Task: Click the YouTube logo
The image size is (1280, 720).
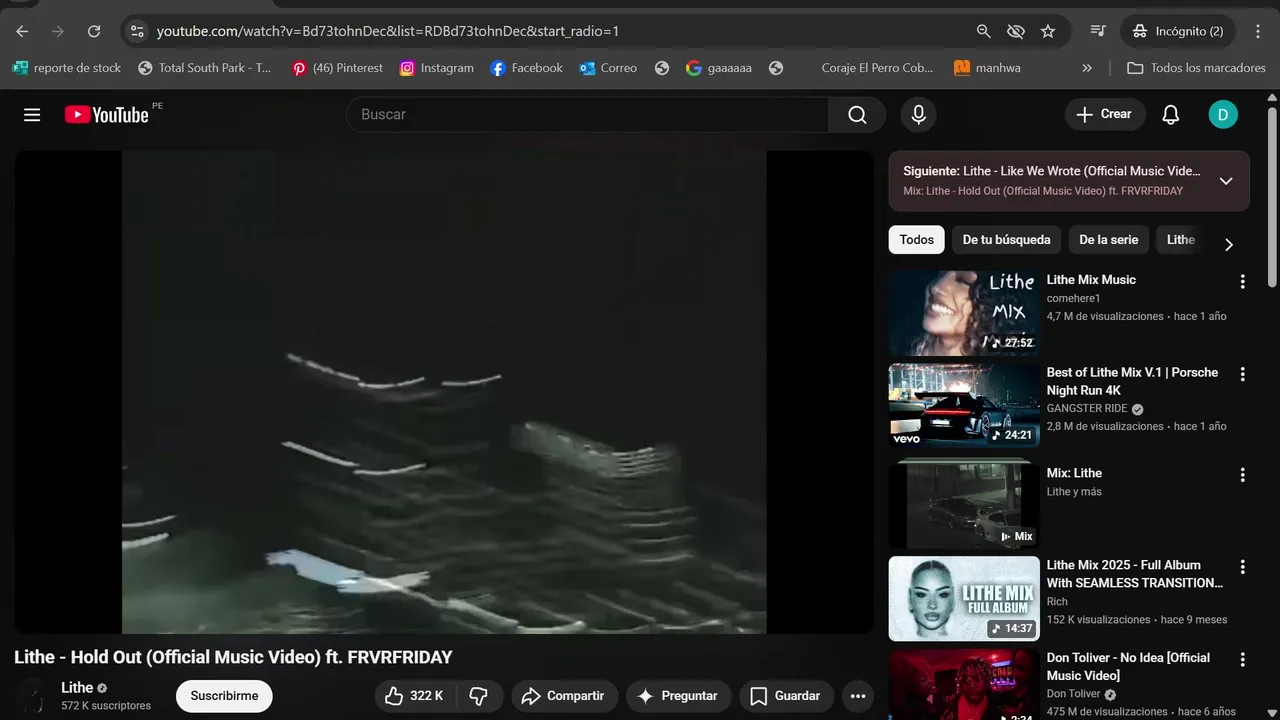Action: coord(107,115)
